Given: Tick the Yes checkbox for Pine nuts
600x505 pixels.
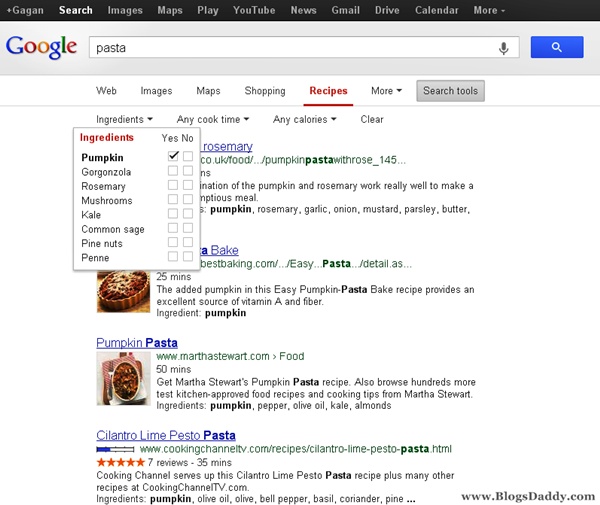Looking at the screenshot, I should (173, 242).
